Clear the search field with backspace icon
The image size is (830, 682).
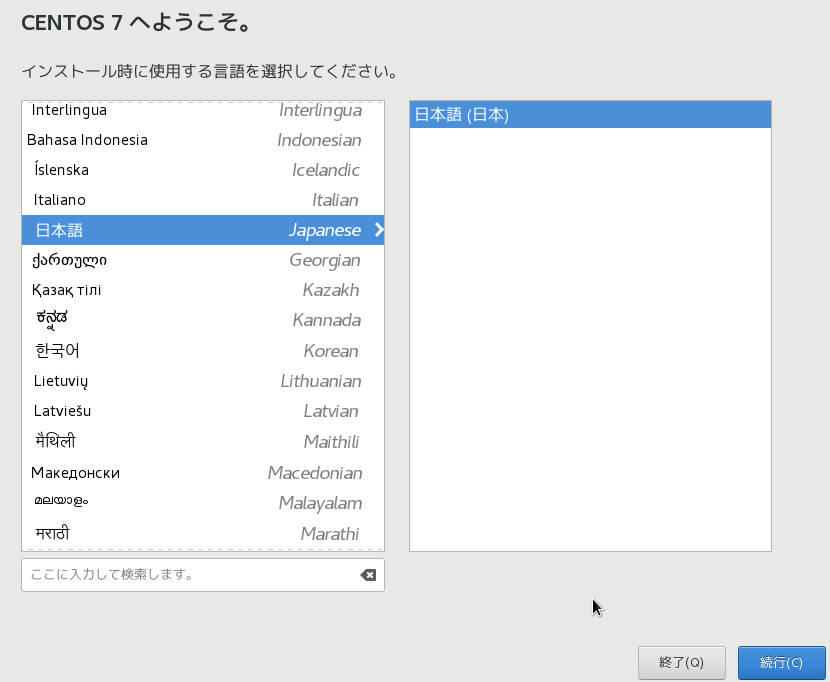point(368,575)
